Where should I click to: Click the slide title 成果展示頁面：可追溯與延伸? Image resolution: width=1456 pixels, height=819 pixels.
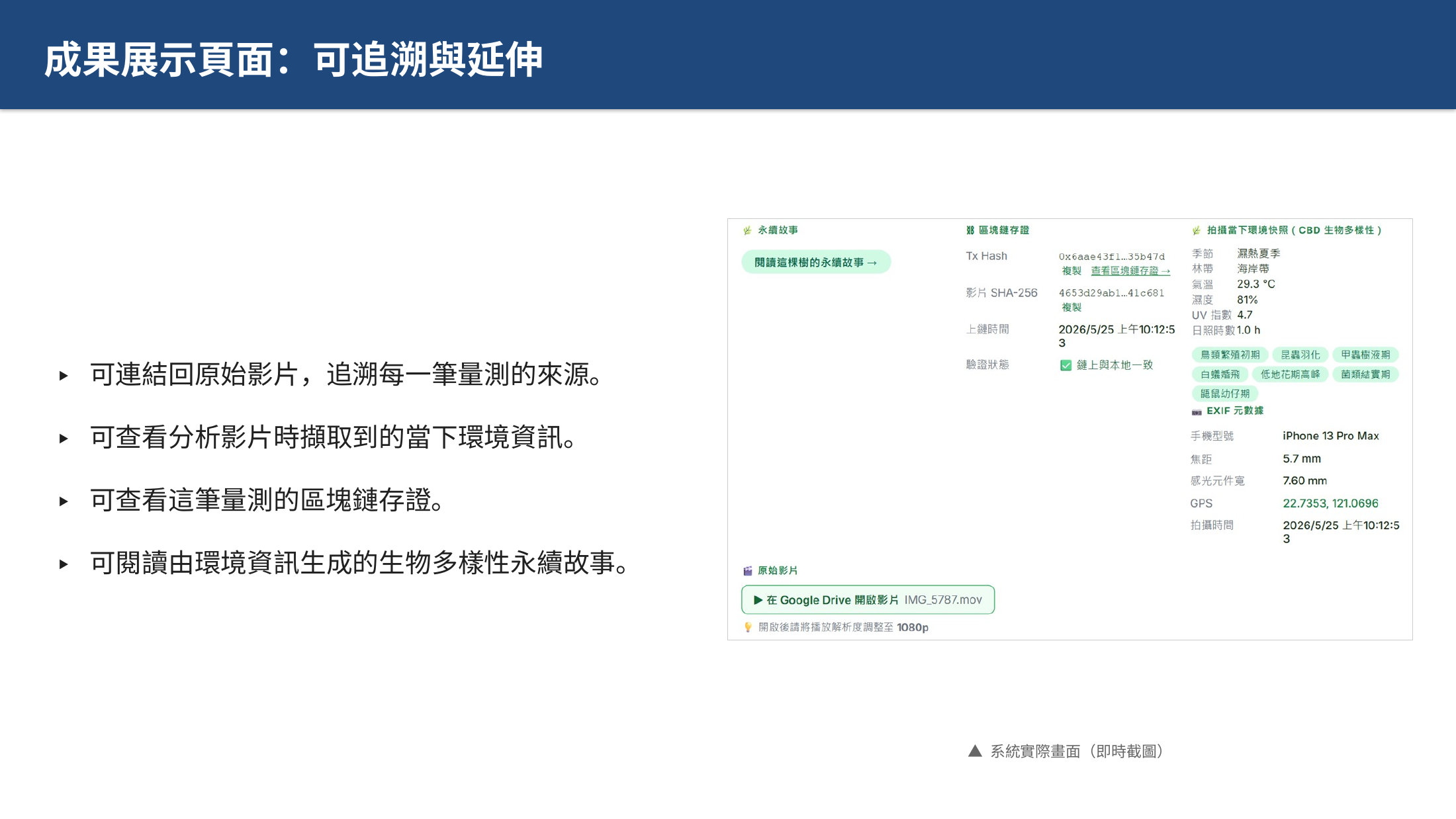tap(293, 60)
